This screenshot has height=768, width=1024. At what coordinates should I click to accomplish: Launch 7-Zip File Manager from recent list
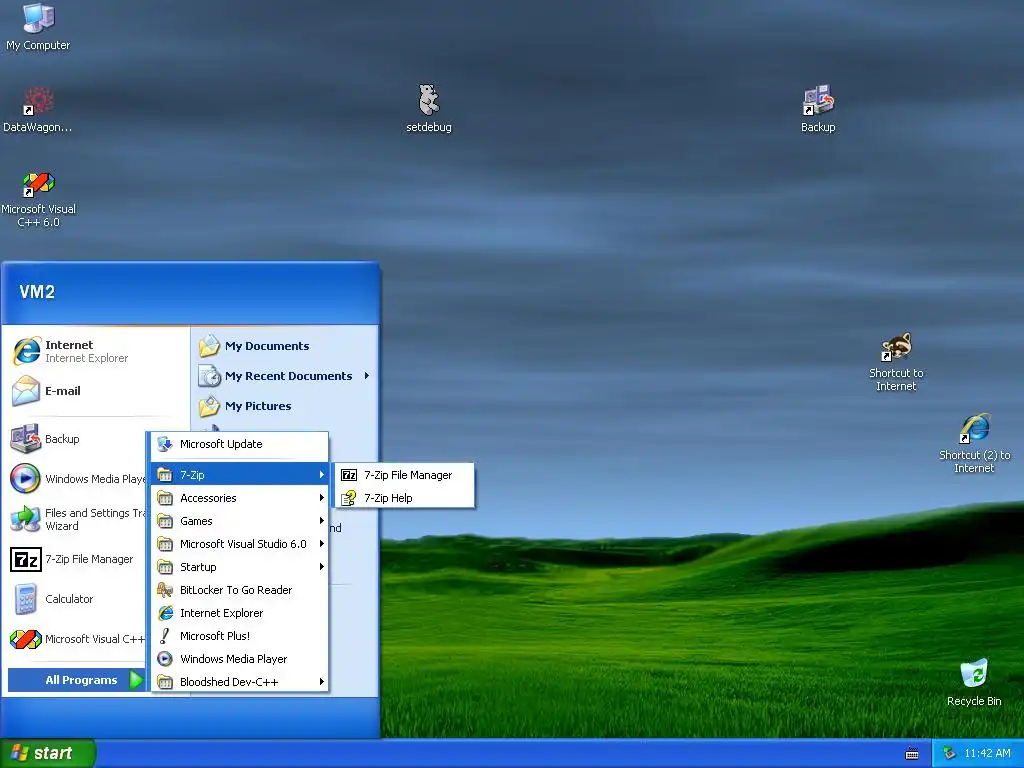[77, 559]
